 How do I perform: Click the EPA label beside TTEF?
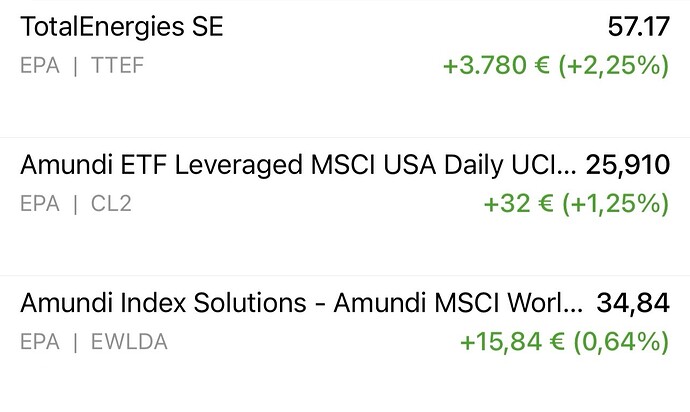pyautogui.click(x=39, y=67)
